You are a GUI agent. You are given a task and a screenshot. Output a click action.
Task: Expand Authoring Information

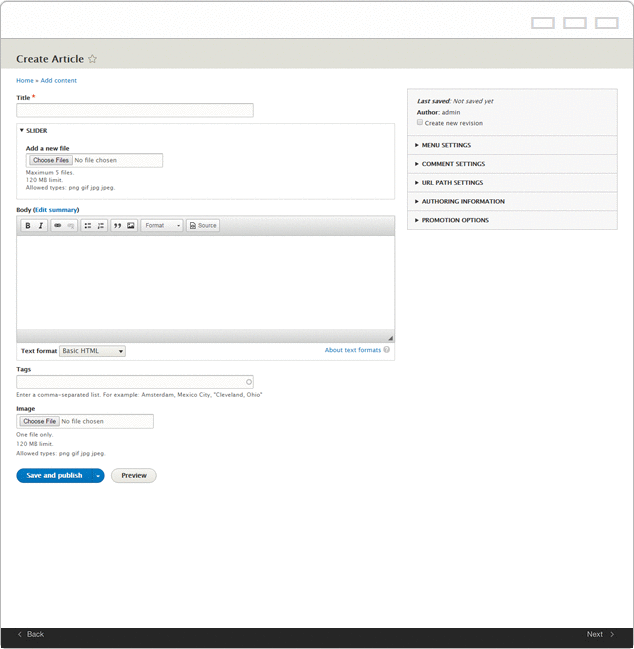(x=512, y=201)
